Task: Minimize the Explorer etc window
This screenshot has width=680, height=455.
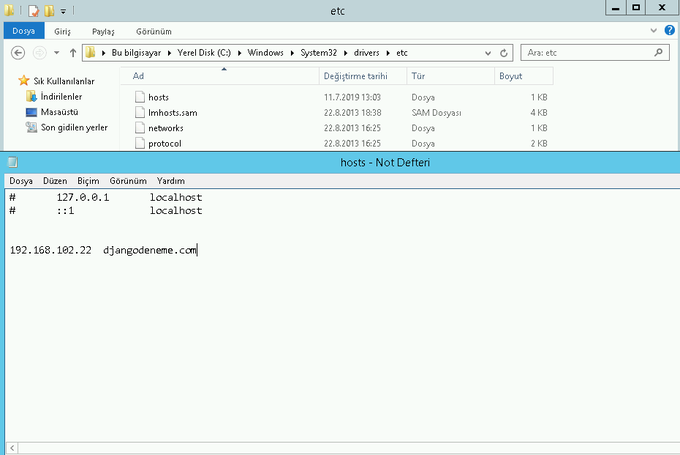Action: pos(615,8)
